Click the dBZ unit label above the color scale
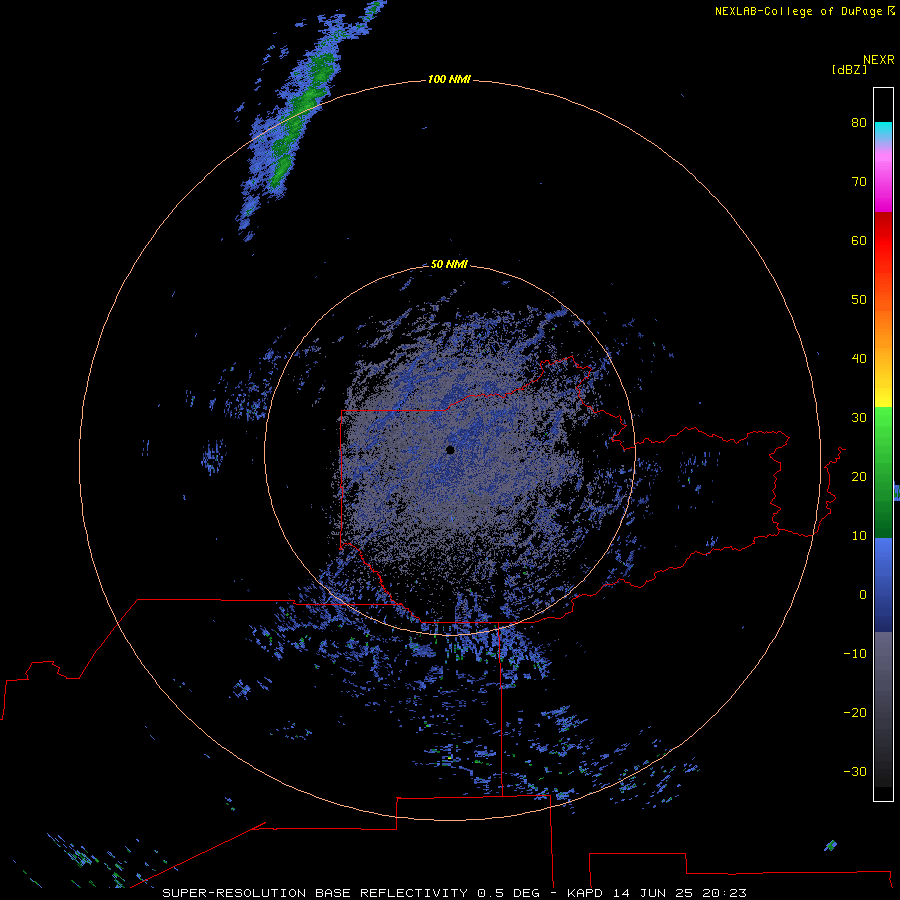The height and width of the screenshot is (900, 900). pos(849,70)
